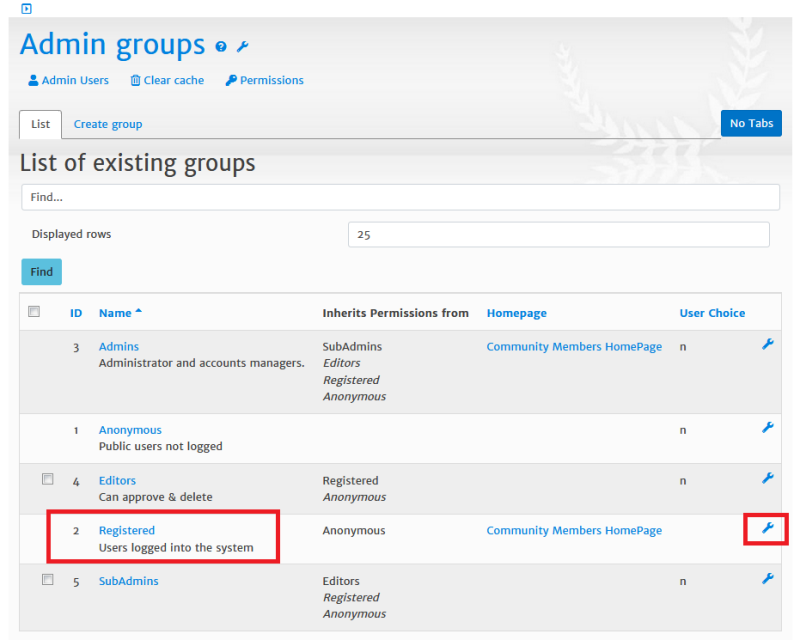Viewport: 800px width, 640px height.
Task: Click the small arrow icon at top-left
Action: (x=27, y=9)
